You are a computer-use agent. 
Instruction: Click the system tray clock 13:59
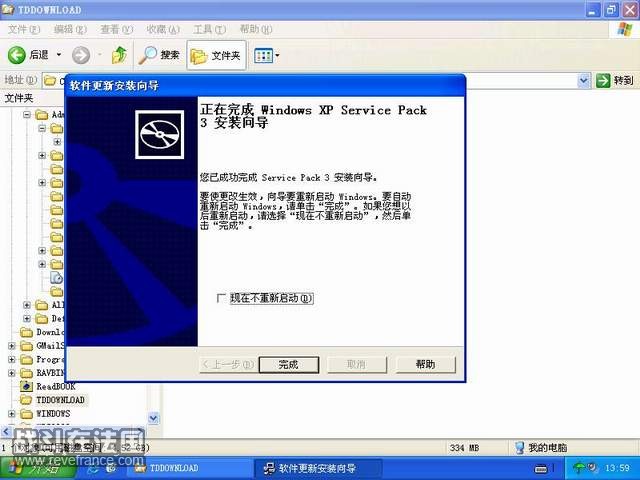pyautogui.click(x=617, y=468)
